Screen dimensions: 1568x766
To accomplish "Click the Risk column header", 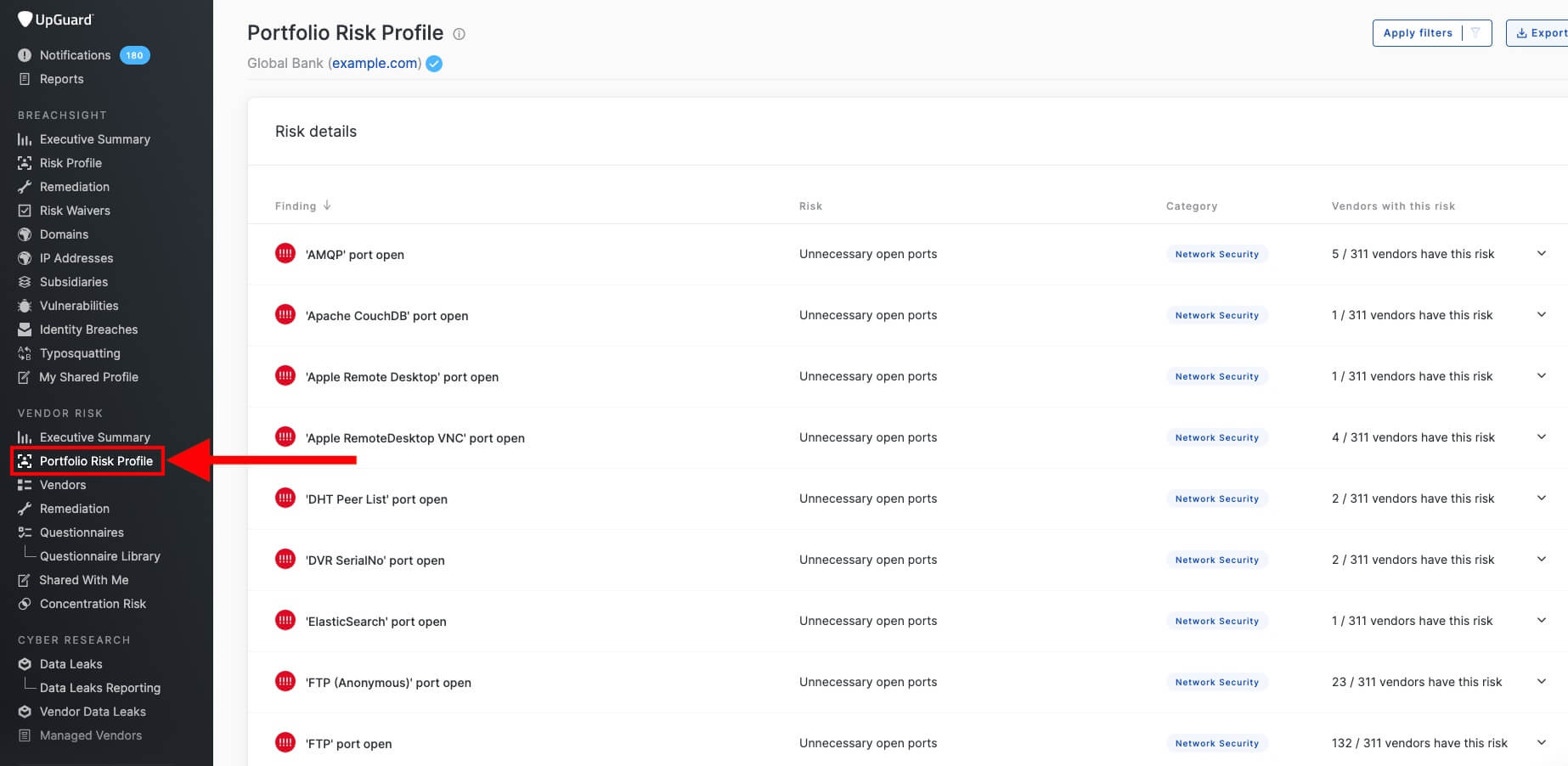I will point(810,206).
